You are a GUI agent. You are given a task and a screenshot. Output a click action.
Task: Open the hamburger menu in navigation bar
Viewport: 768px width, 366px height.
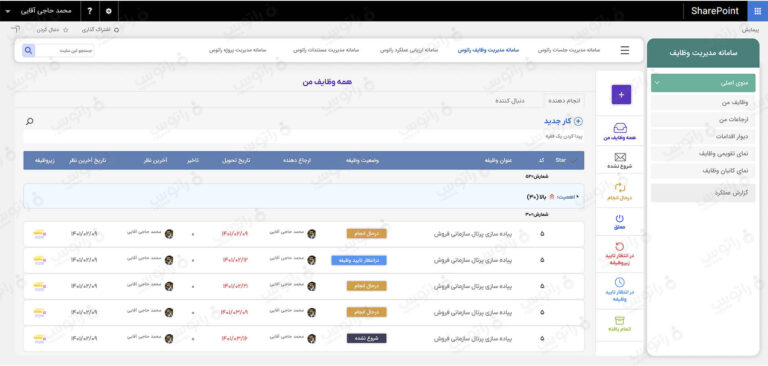(x=624, y=50)
